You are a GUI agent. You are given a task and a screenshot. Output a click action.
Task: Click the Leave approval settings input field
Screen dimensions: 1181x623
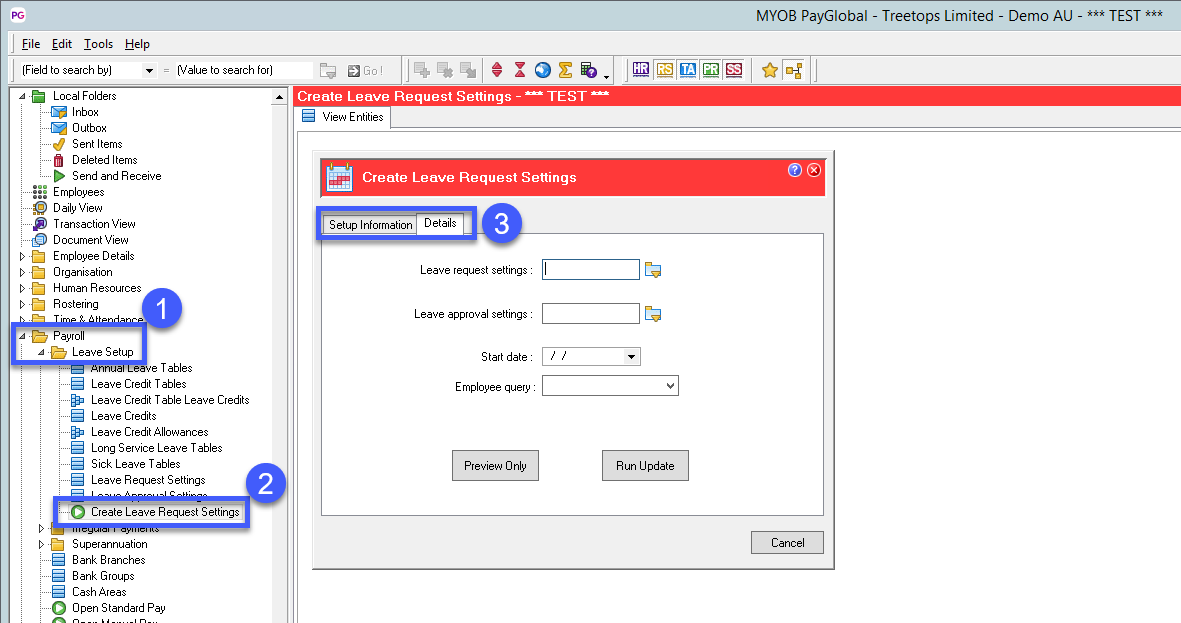[x=590, y=314]
